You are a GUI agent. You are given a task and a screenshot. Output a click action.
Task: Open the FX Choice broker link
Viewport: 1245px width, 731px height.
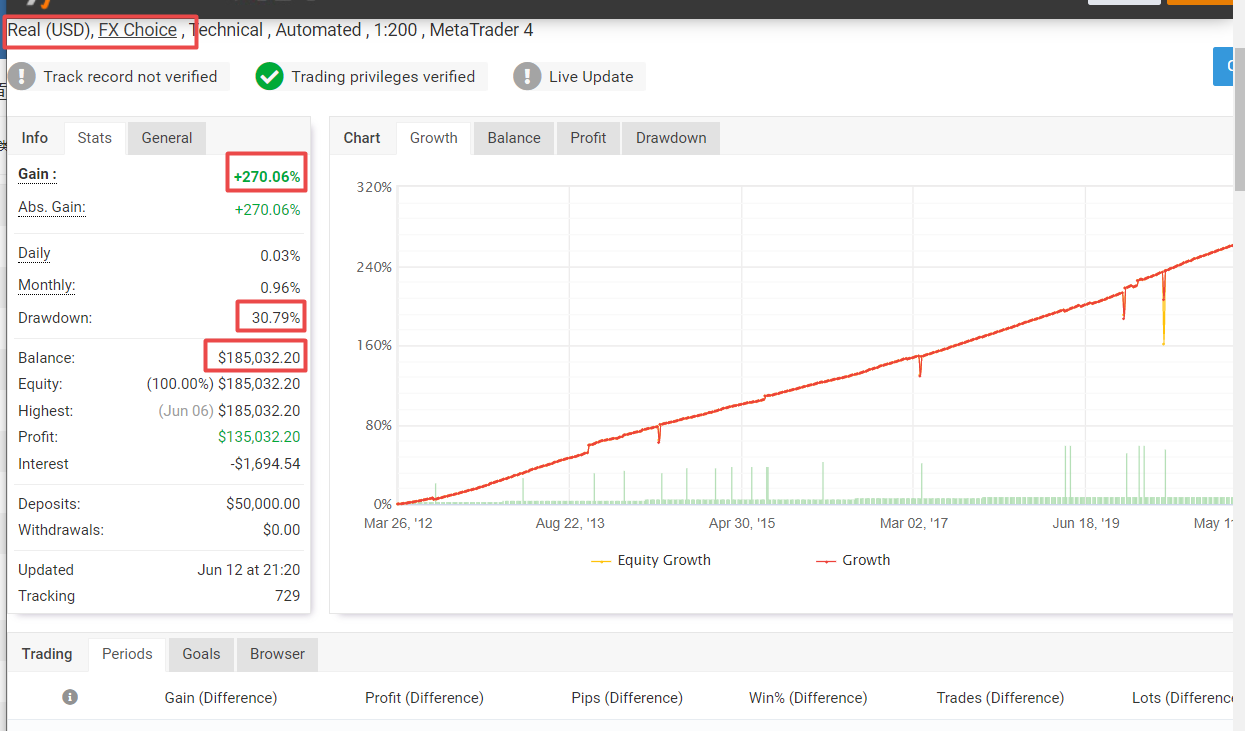138,30
